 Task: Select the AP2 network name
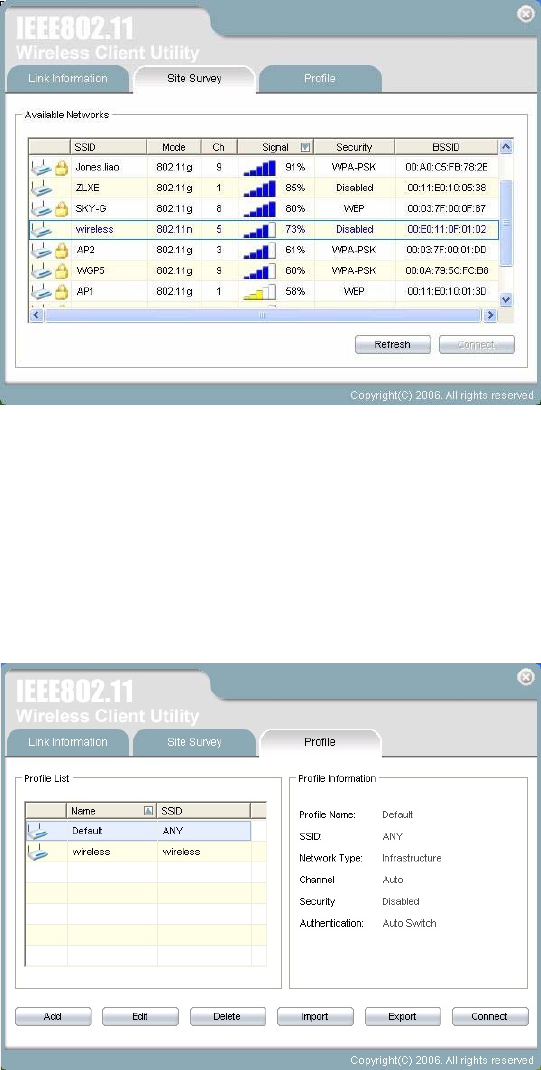click(85, 250)
